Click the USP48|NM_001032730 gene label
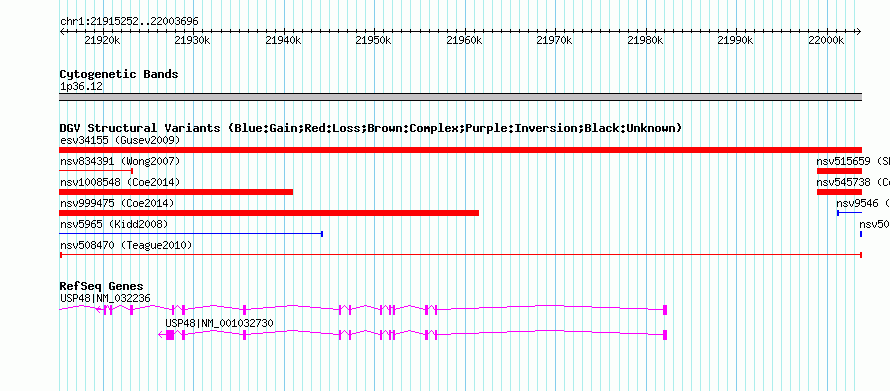Screen dimensions: 890x391 [x=220, y=323]
